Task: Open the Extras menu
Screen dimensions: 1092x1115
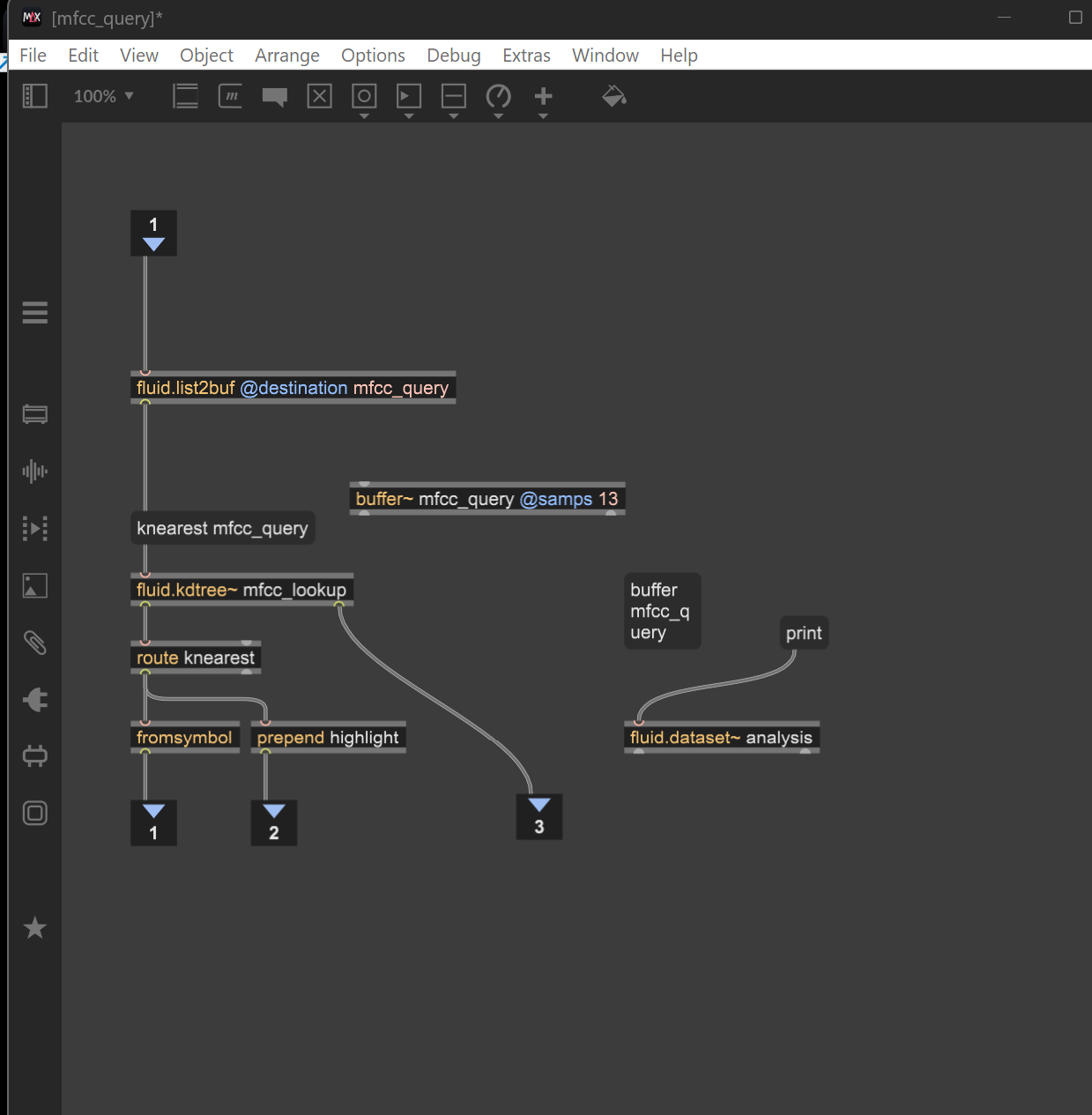Action: 527,56
